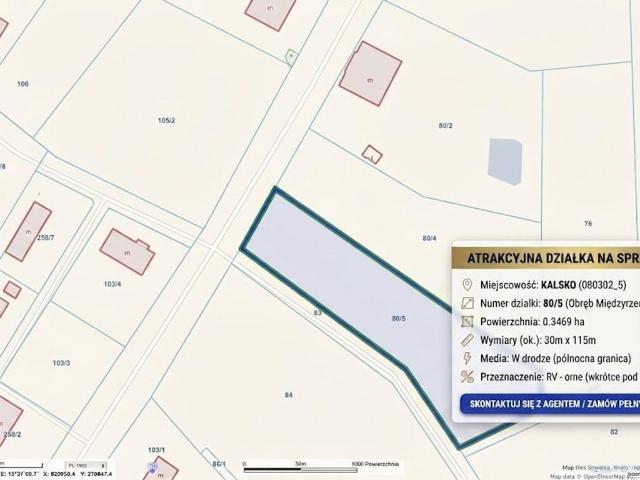640x480 pixels.
Task: Click the blue pond in parcel 80/2
Action: pos(505,161)
